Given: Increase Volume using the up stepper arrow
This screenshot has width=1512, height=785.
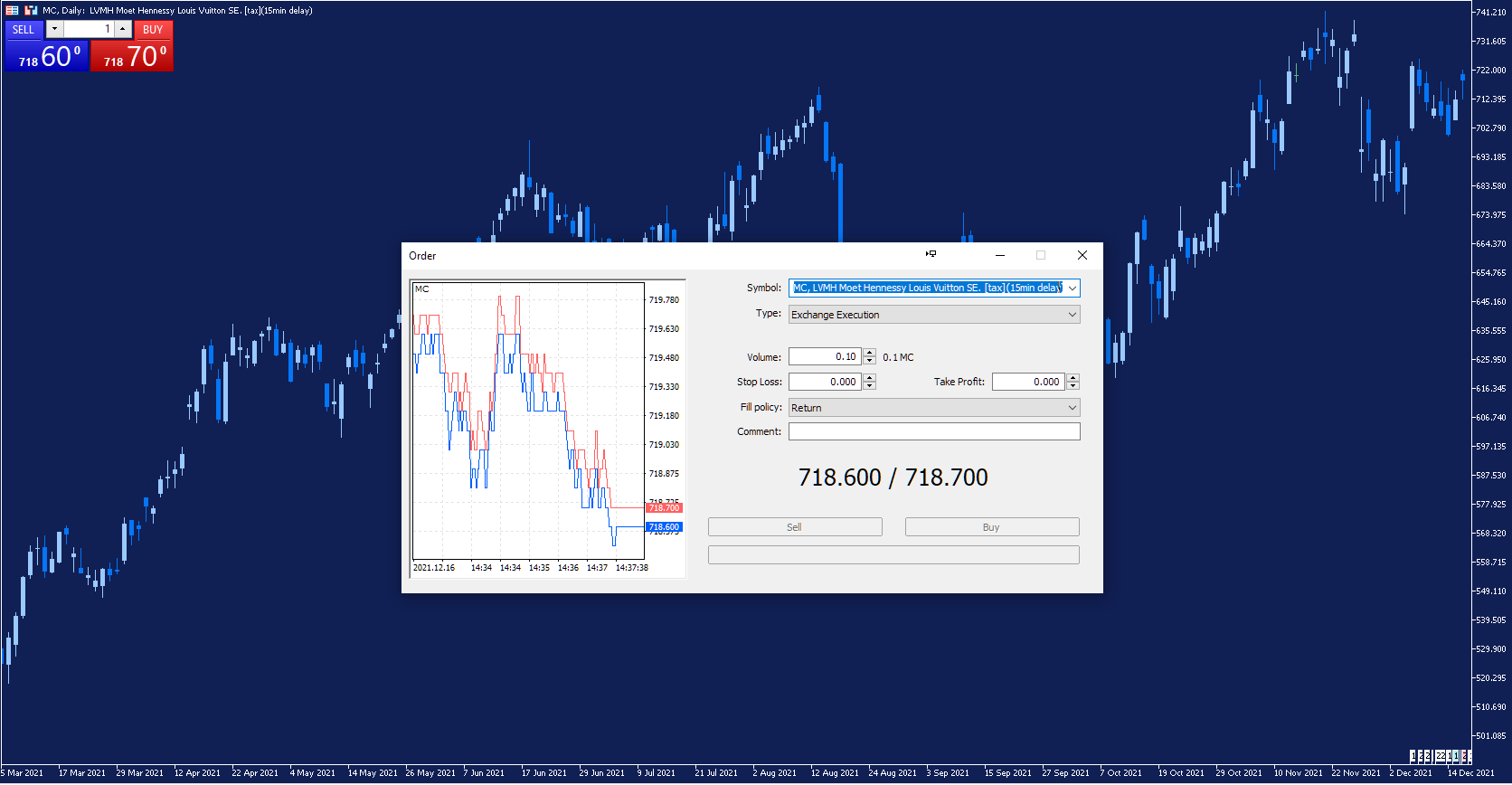Looking at the screenshot, I should pos(869,353).
